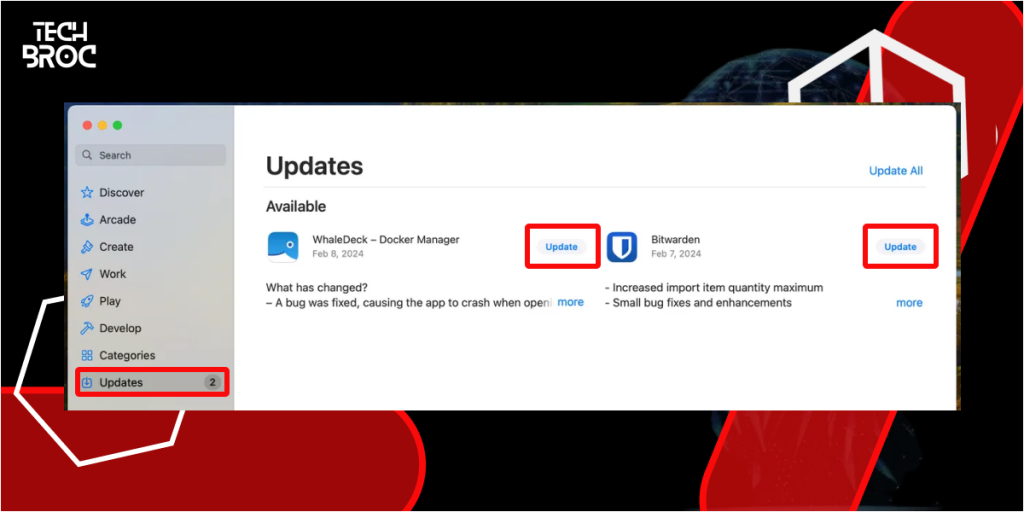Click the Categories grid icon
This screenshot has height=512, width=1024.
coord(87,355)
